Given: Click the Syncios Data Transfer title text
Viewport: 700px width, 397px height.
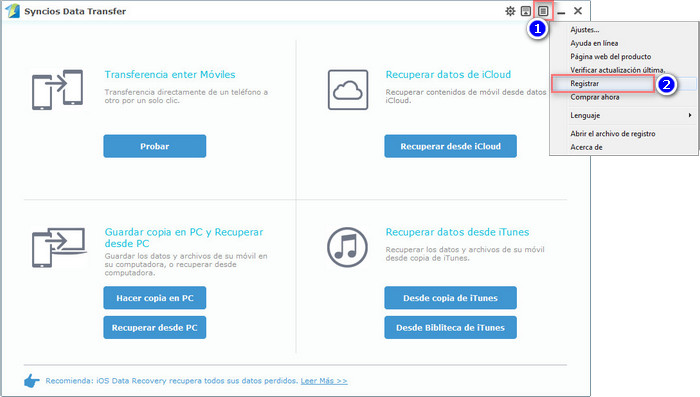Looking at the screenshot, I should point(75,11).
